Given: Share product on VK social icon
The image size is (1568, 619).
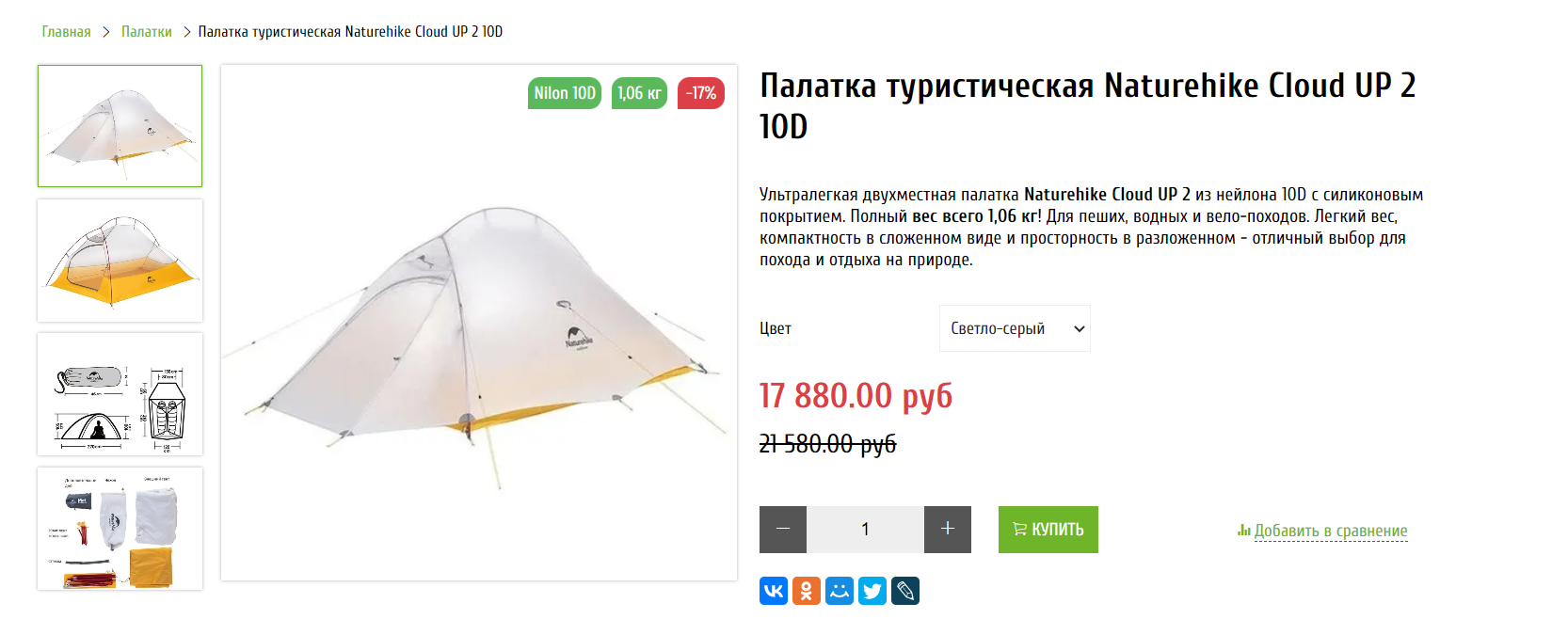Looking at the screenshot, I should tap(774, 591).
